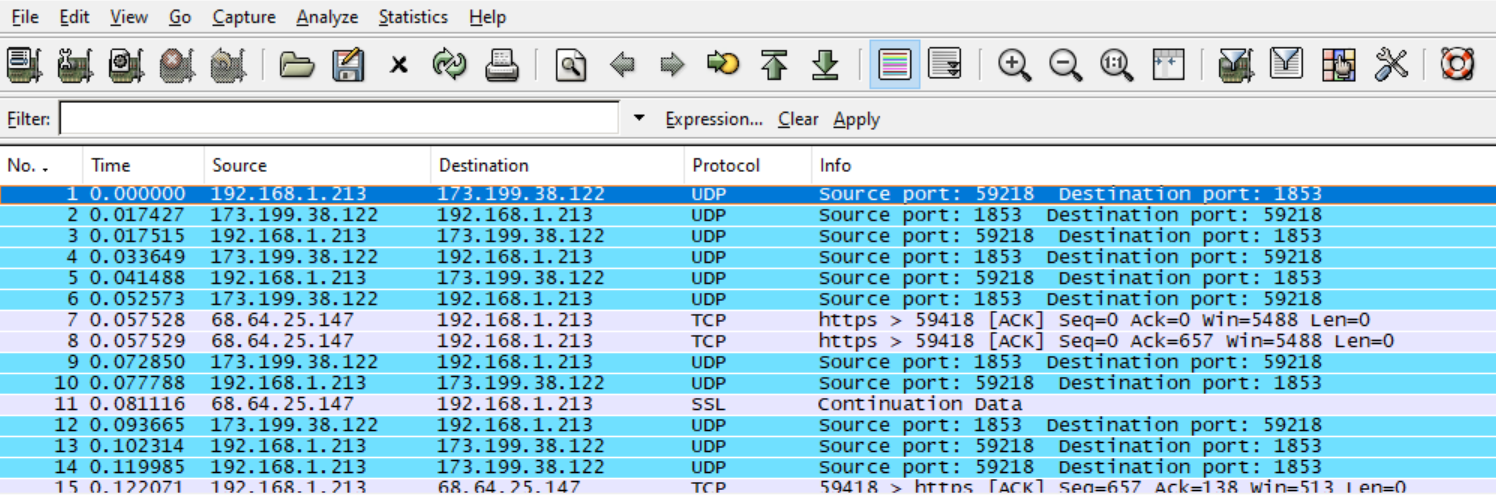Viewport: 1496px width, 495px height.
Task: Select TCP packet 7 with Ack=0
Action: pos(748,320)
